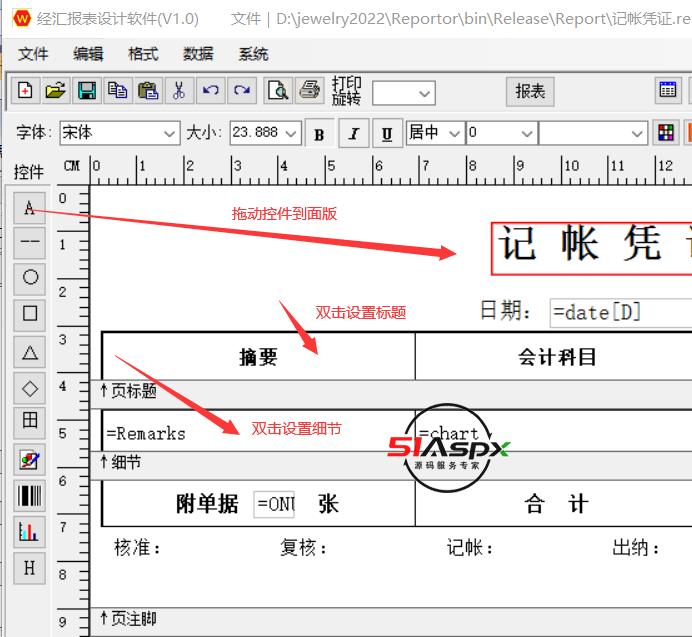Toggle bold formatting
Viewport: 692px width, 637px height.
320,133
